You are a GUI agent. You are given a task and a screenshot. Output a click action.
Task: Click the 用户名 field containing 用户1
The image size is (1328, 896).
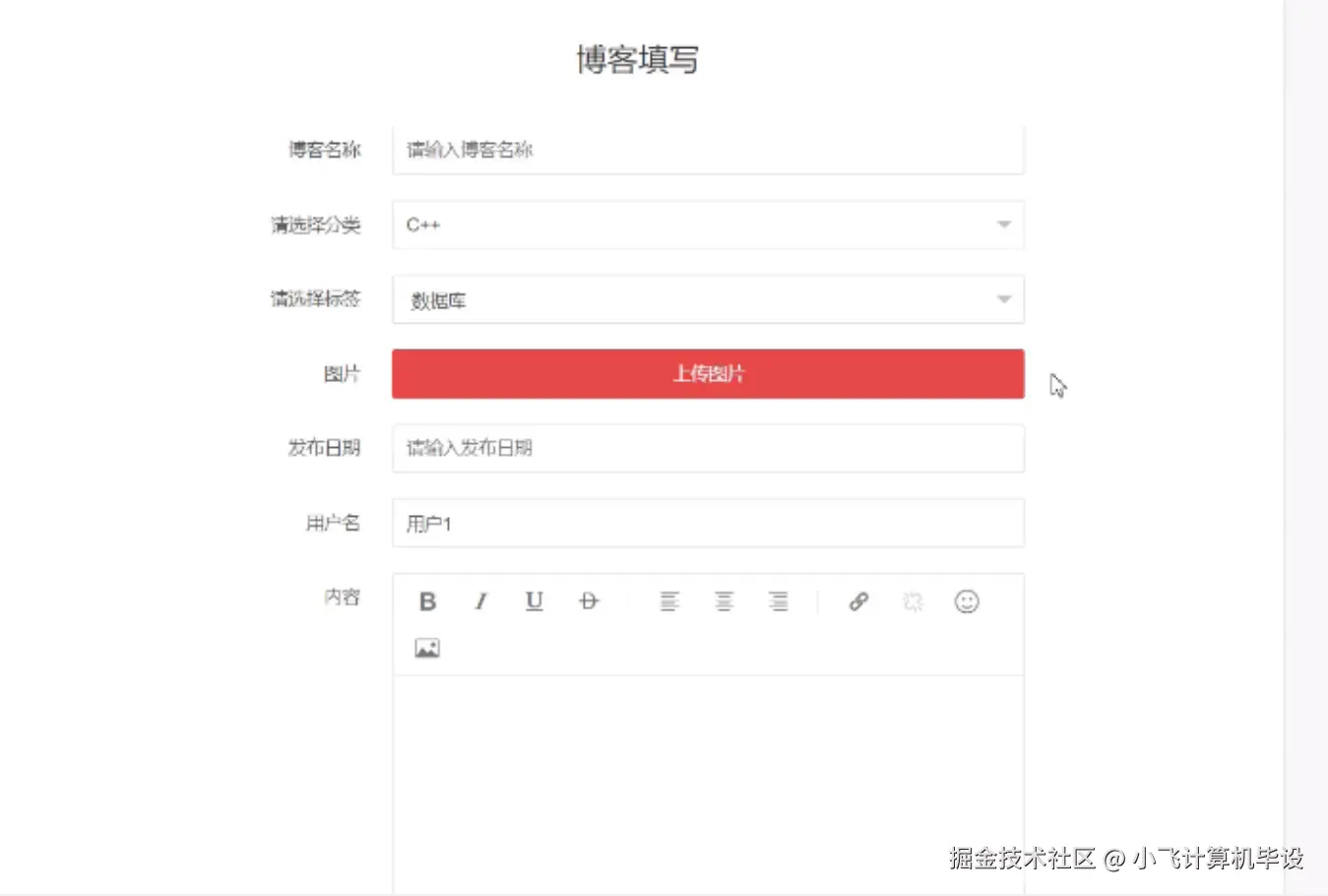(x=708, y=523)
